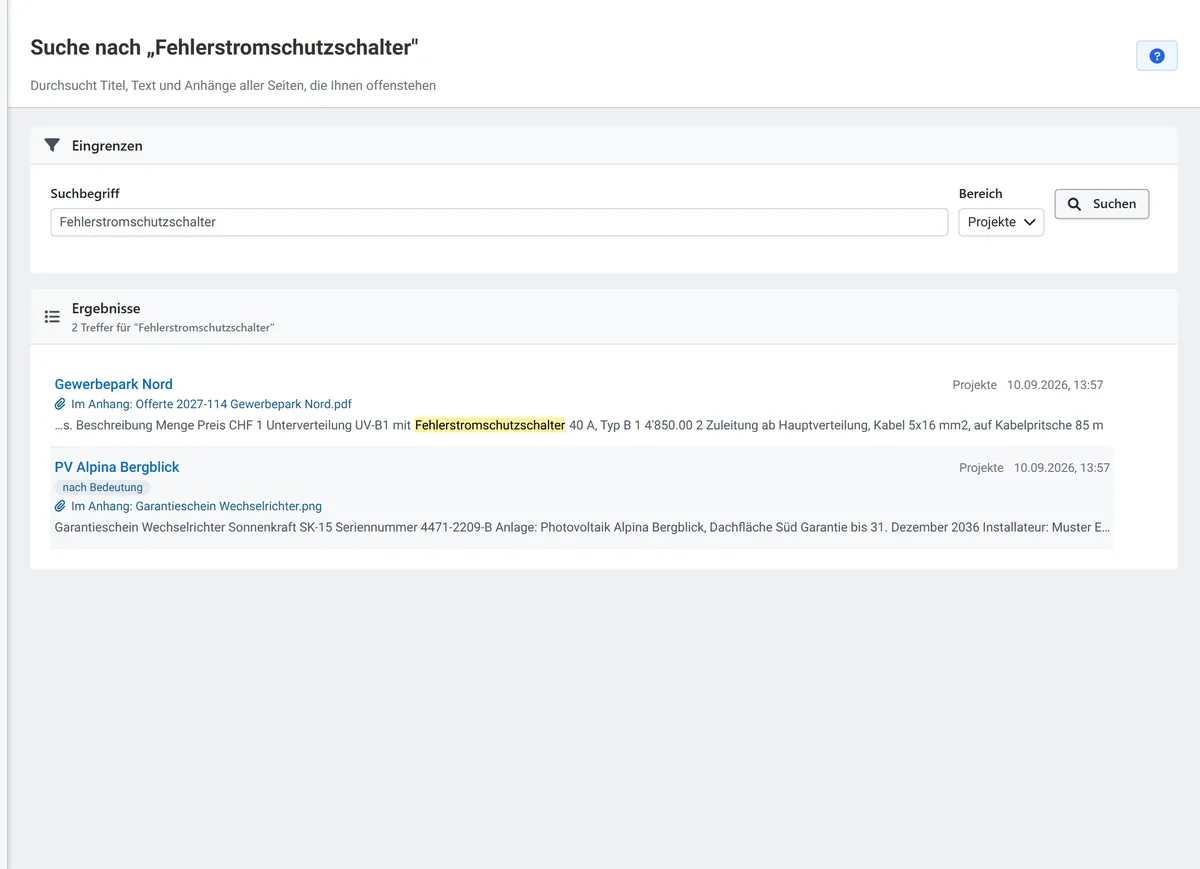Open the help question mark icon
1200x869 pixels.
coord(1157,56)
